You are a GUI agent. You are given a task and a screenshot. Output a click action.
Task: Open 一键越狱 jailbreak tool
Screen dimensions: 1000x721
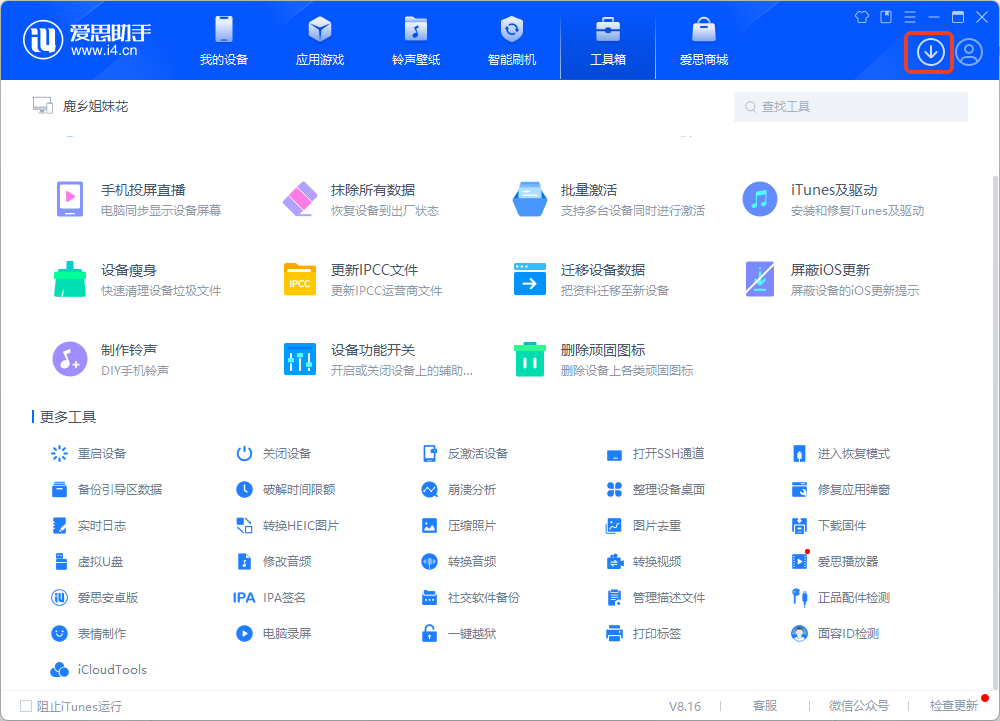click(459, 634)
